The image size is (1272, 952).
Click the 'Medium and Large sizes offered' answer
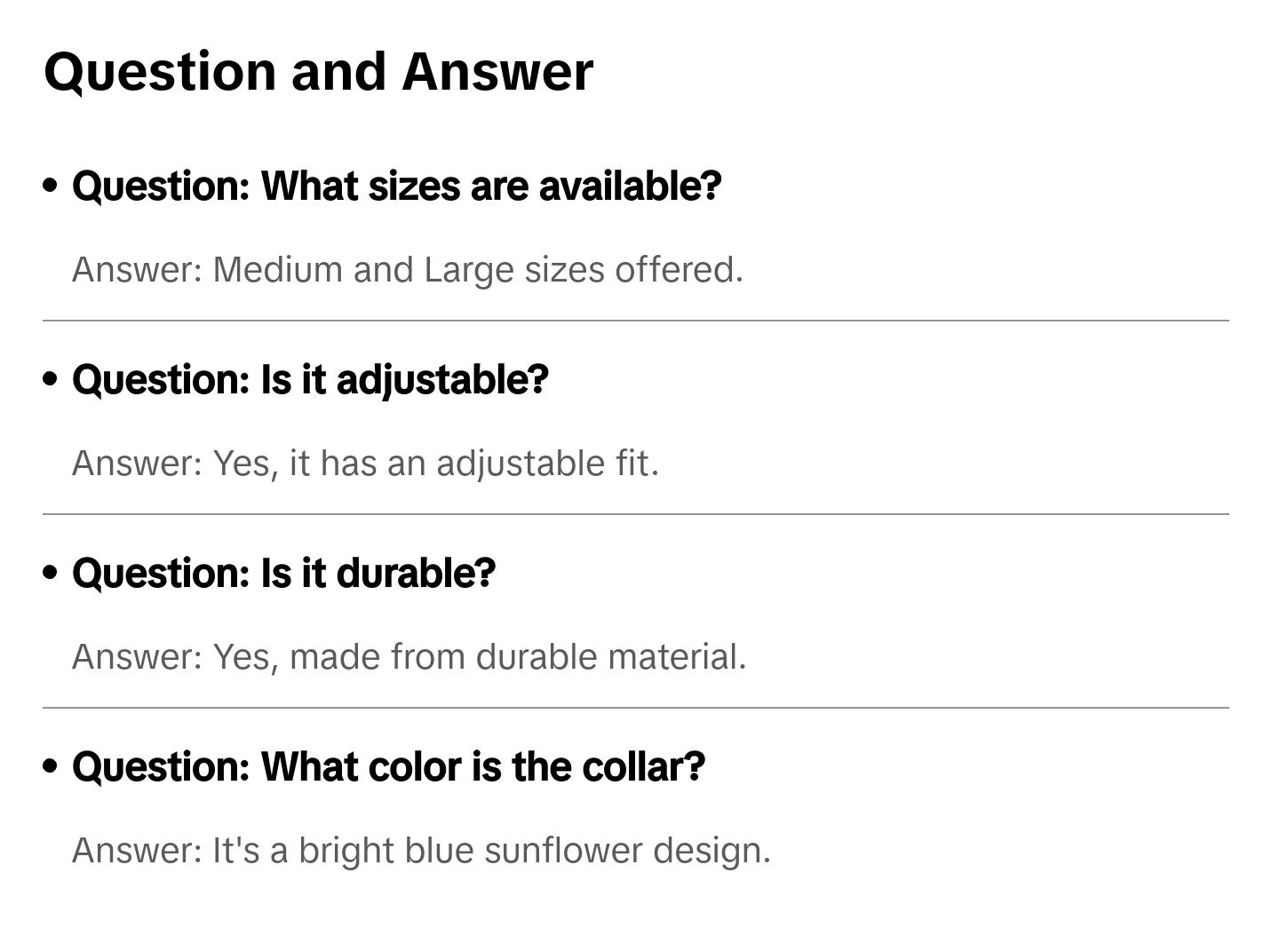tap(407, 270)
